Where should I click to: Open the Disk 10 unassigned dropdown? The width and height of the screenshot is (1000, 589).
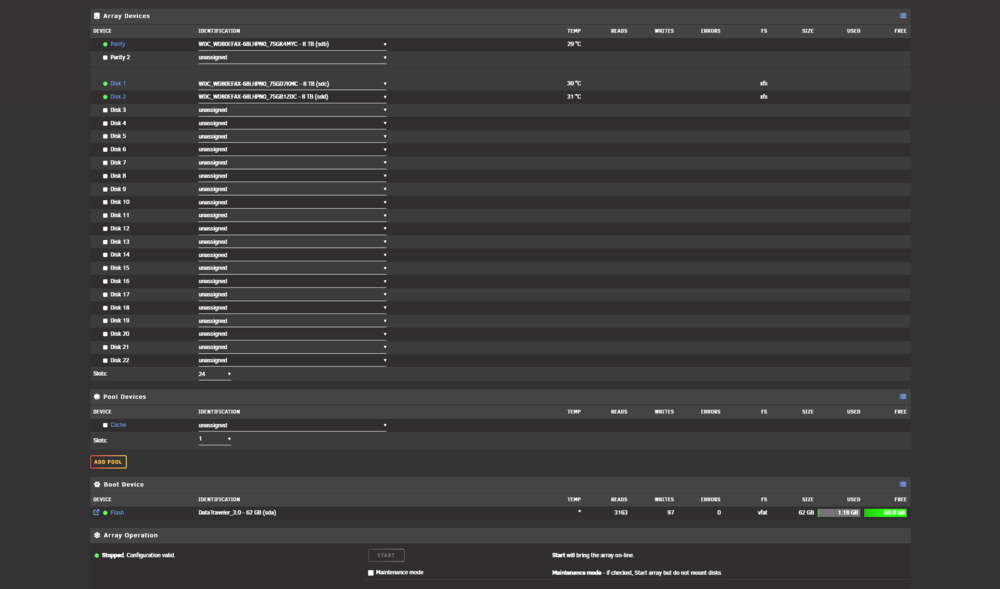click(292, 202)
